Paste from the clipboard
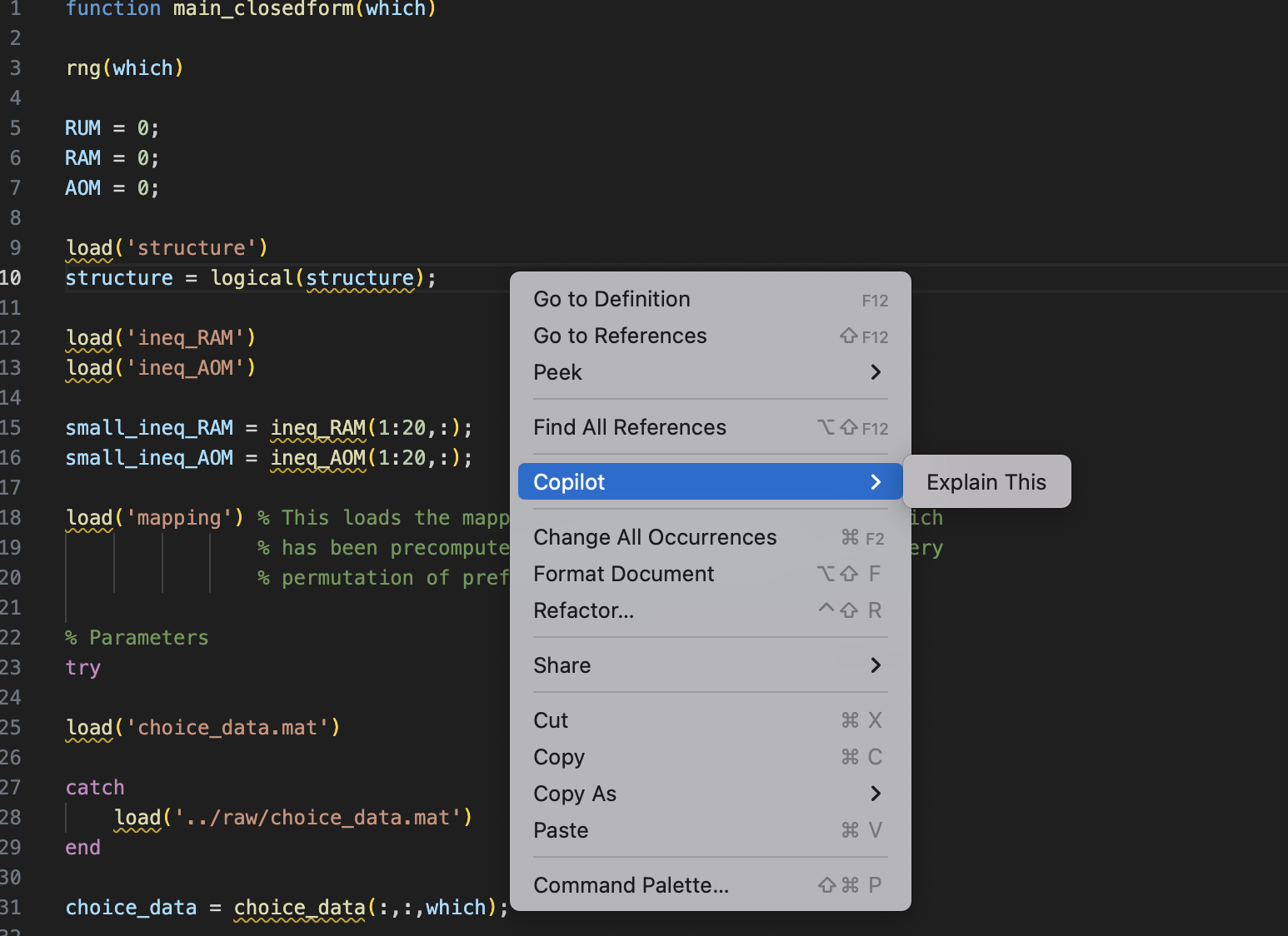 pos(561,830)
